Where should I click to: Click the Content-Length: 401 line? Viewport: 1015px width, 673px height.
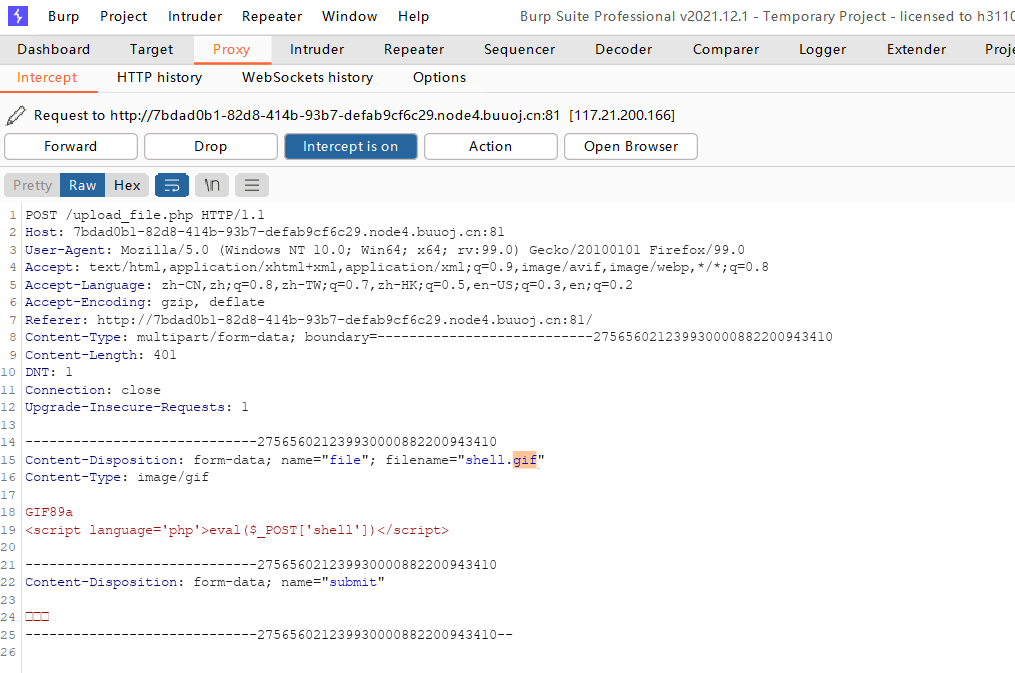click(101, 355)
